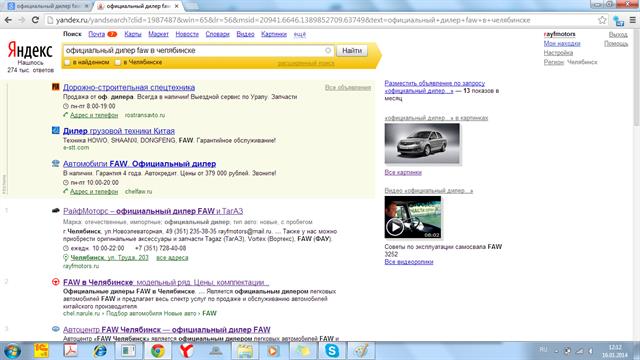The width and height of the screenshot is (640, 360).
Task: Reload the page with the refresh icon
Action: (35, 20)
